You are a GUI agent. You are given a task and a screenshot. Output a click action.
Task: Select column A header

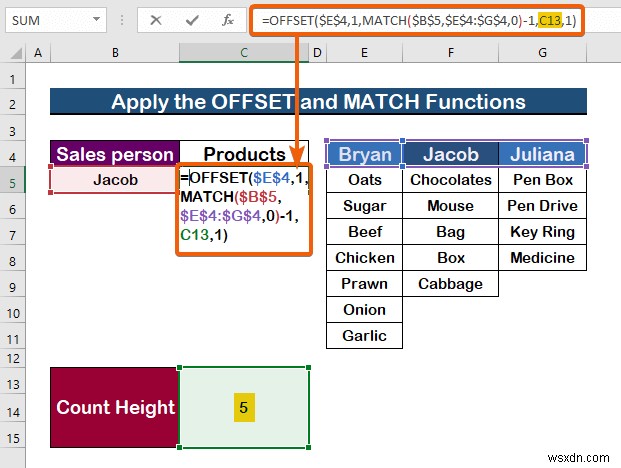(x=38, y=53)
